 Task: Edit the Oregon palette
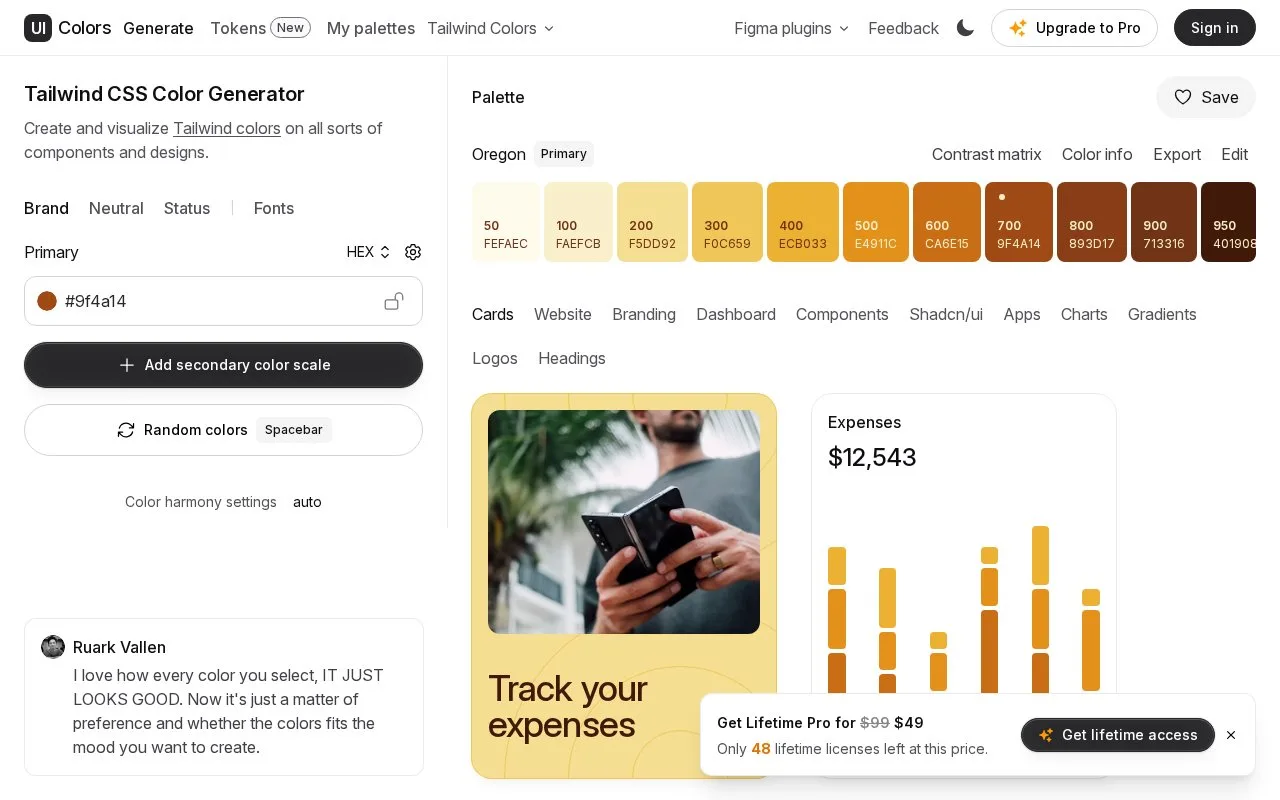[1234, 154]
